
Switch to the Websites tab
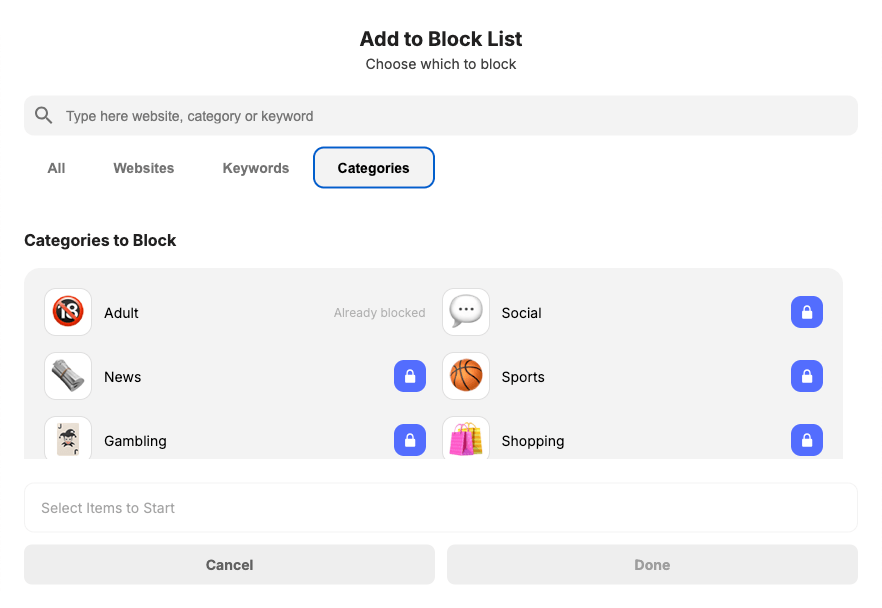143,167
